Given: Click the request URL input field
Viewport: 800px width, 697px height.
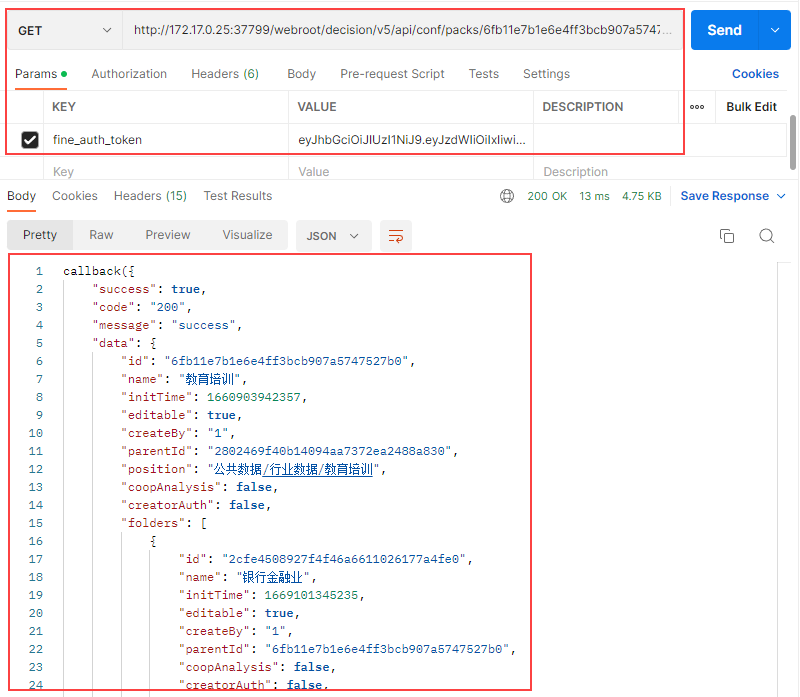Looking at the screenshot, I should pos(403,31).
